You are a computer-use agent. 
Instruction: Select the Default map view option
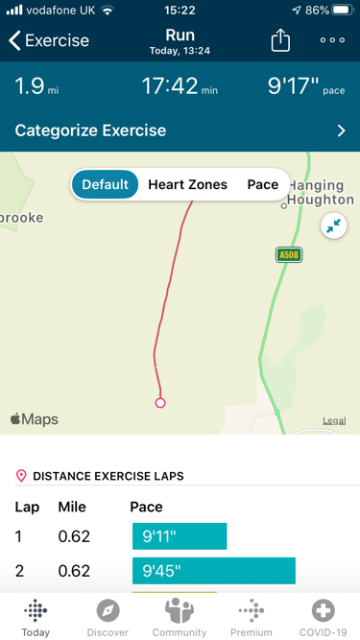pyautogui.click(x=105, y=184)
